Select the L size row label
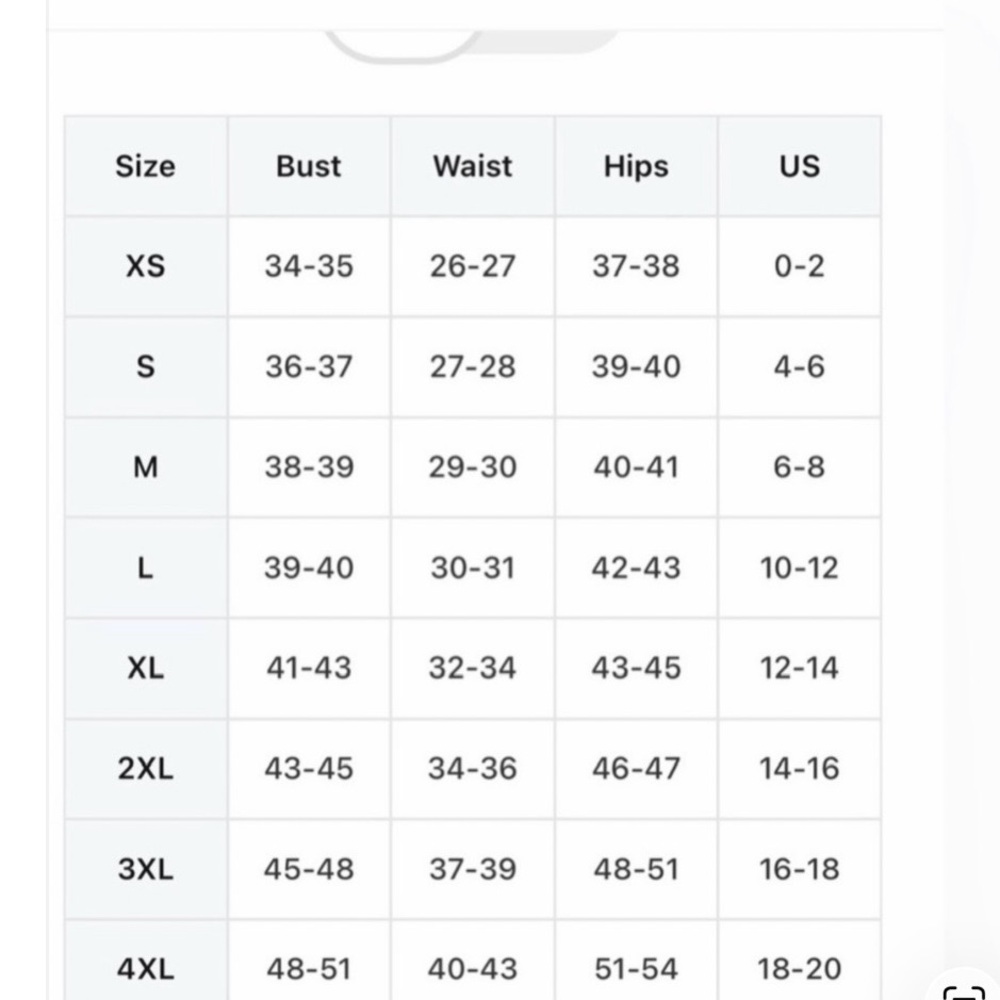The image size is (1000, 1000). tap(146, 568)
